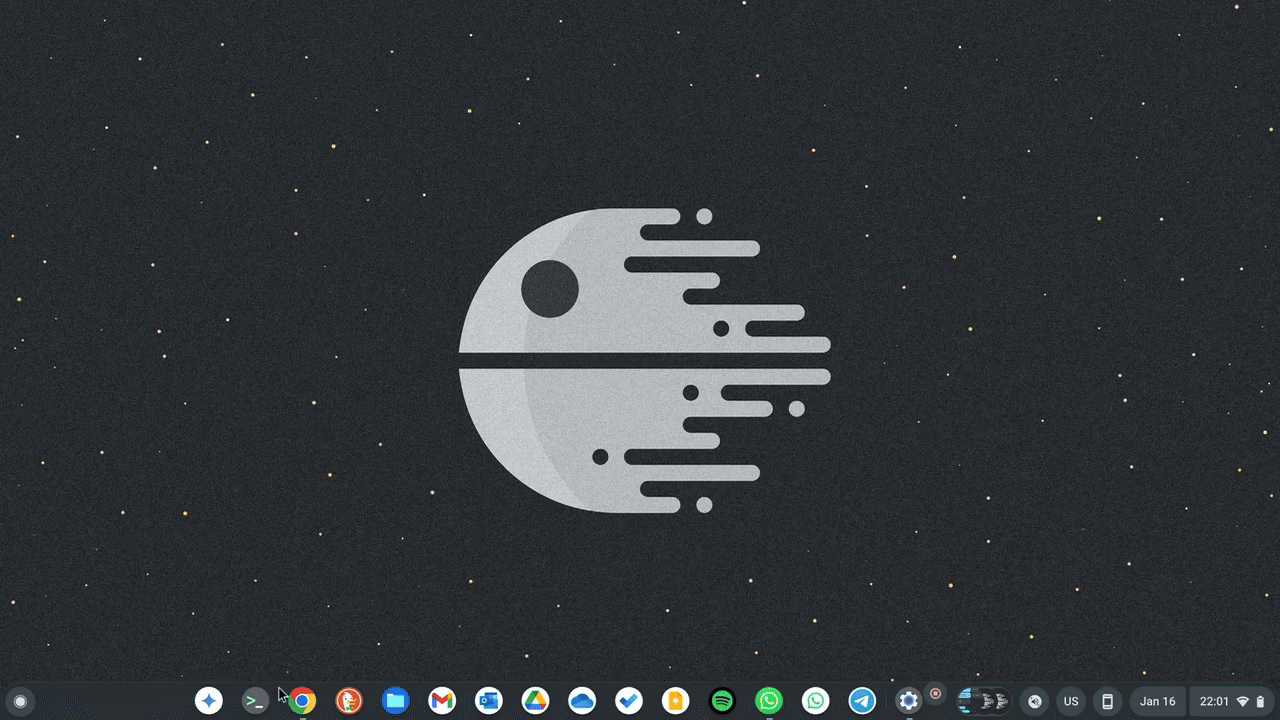Image resolution: width=1280 pixels, height=720 pixels.
Task: Open the Gemini app from the shelf
Action: 208,701
